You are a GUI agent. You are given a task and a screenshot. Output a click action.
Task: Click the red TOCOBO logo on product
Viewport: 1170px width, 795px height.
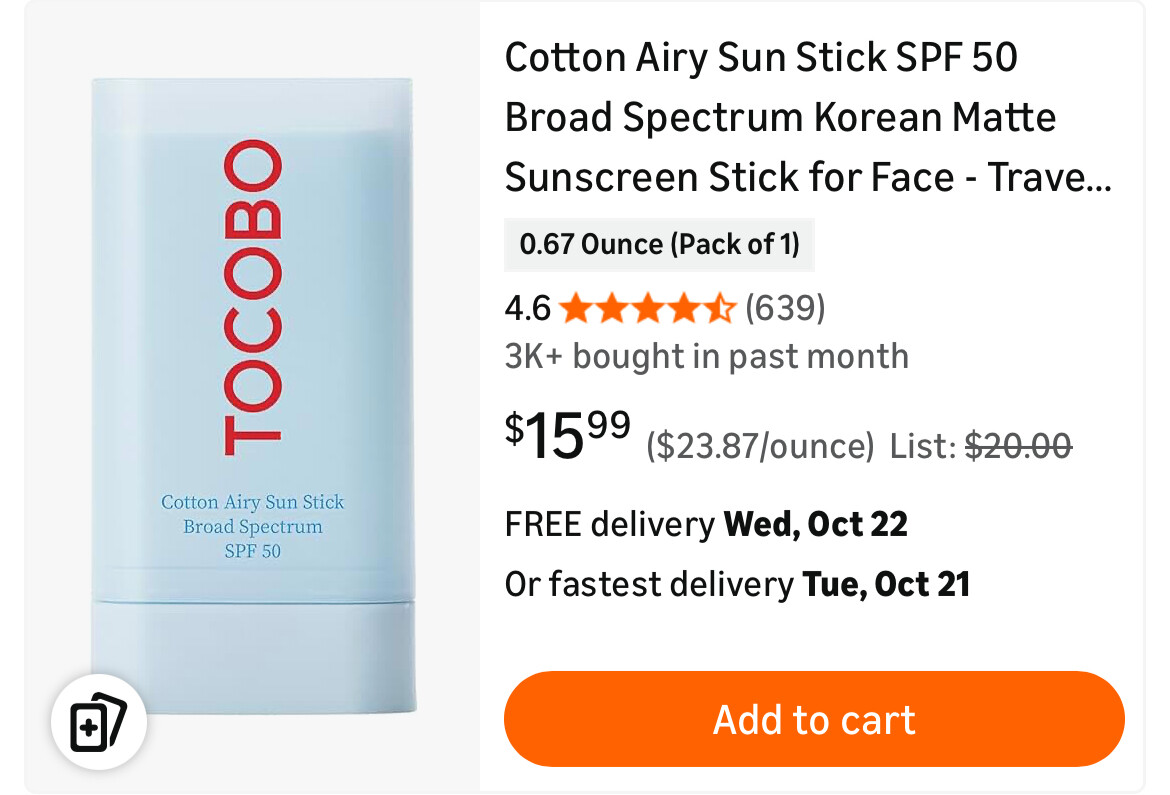click(251, 298)
